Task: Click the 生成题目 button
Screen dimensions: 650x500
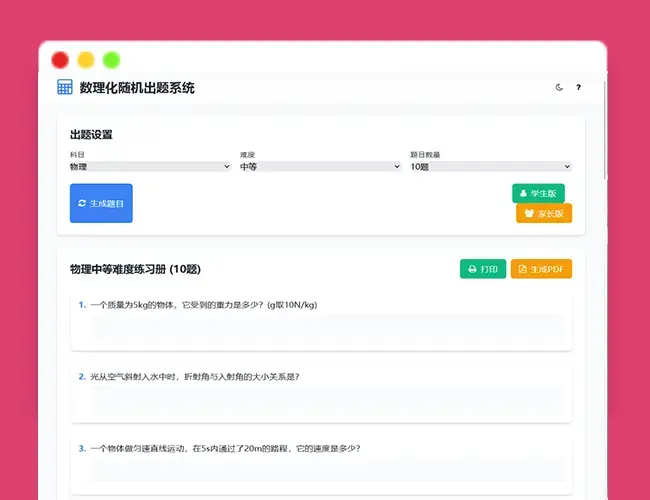Action: click(101, 203)
